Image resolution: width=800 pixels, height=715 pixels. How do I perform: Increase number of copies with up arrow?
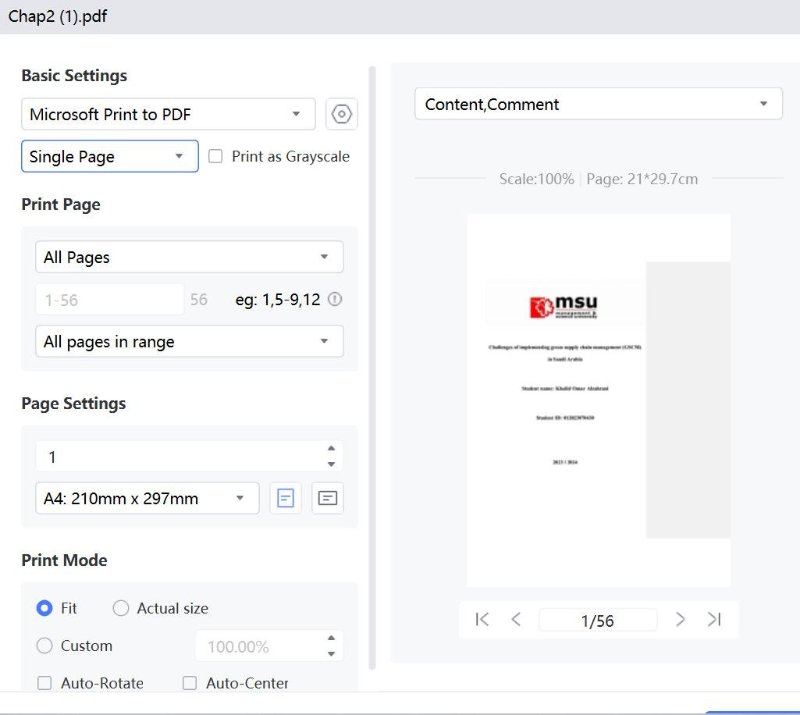(x=331, y=449)
